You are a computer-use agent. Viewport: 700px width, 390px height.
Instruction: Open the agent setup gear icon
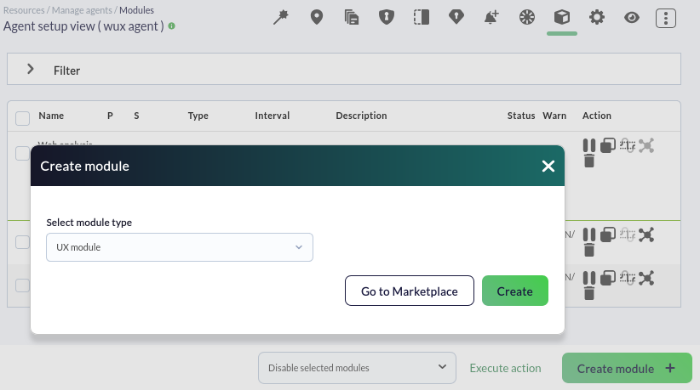click(x=597, y=17)
